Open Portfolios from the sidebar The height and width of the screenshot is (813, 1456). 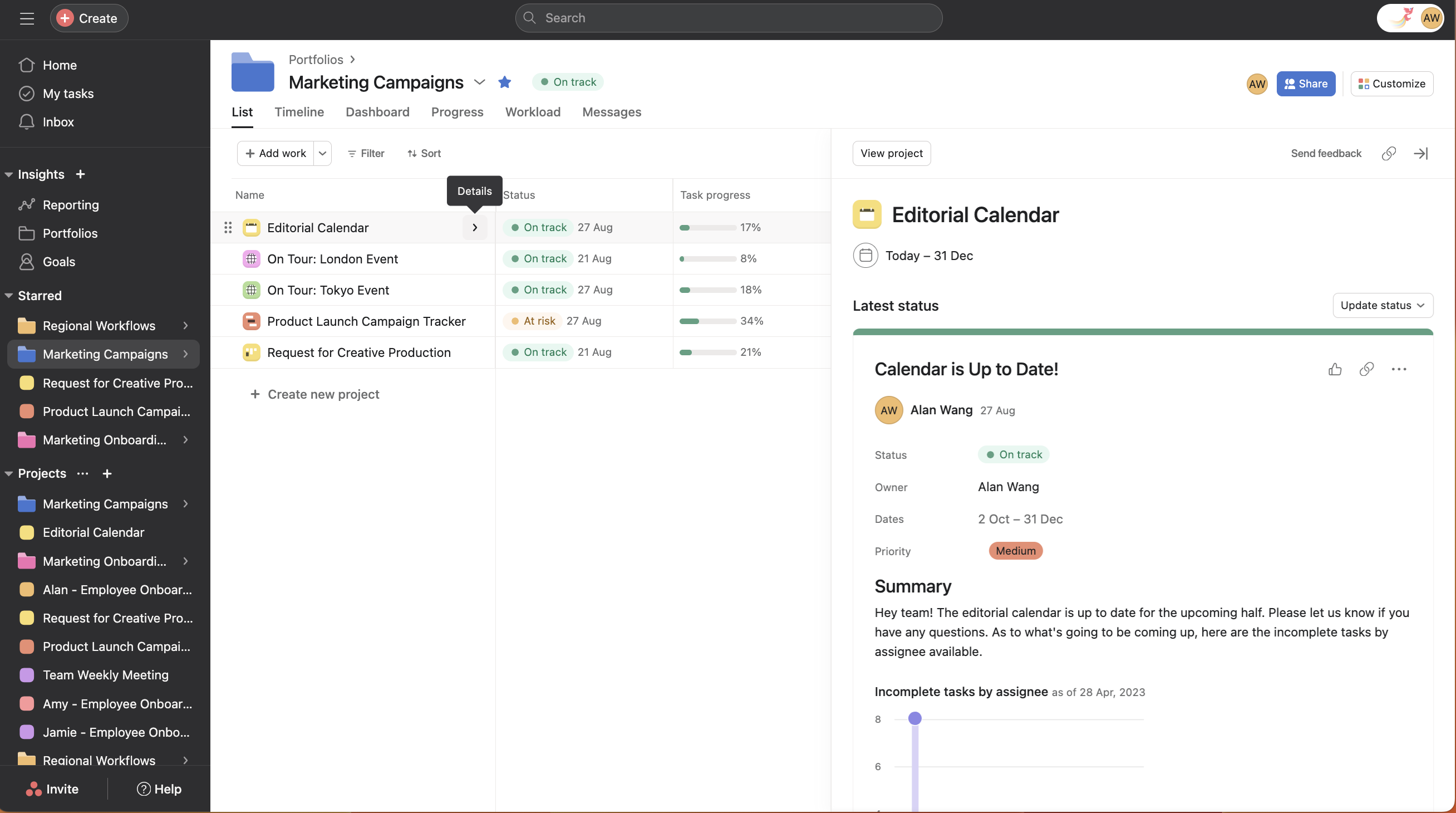point(70,233)
